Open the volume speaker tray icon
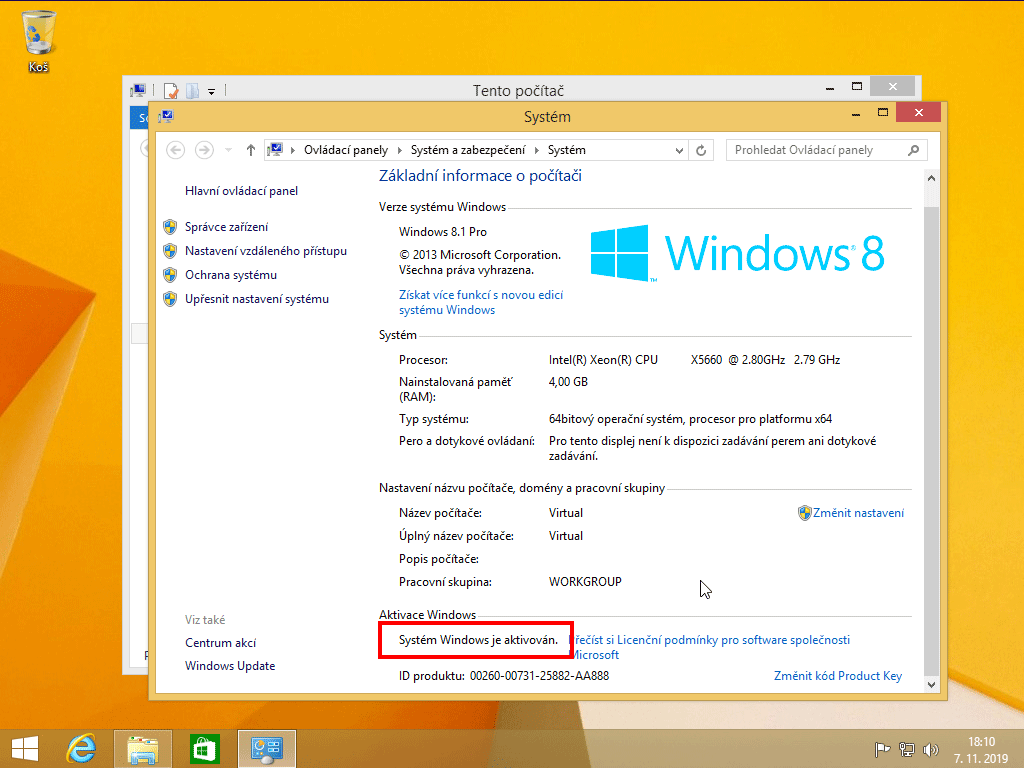The image size is (1024, 768). point(931,750)
